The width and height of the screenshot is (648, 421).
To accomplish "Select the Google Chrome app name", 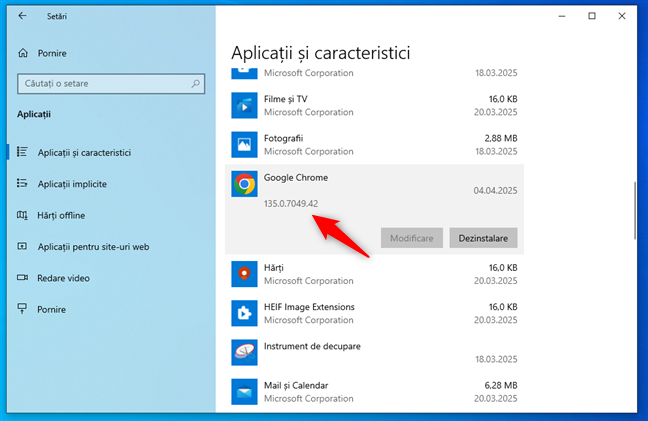I will [x=296, y=177].
